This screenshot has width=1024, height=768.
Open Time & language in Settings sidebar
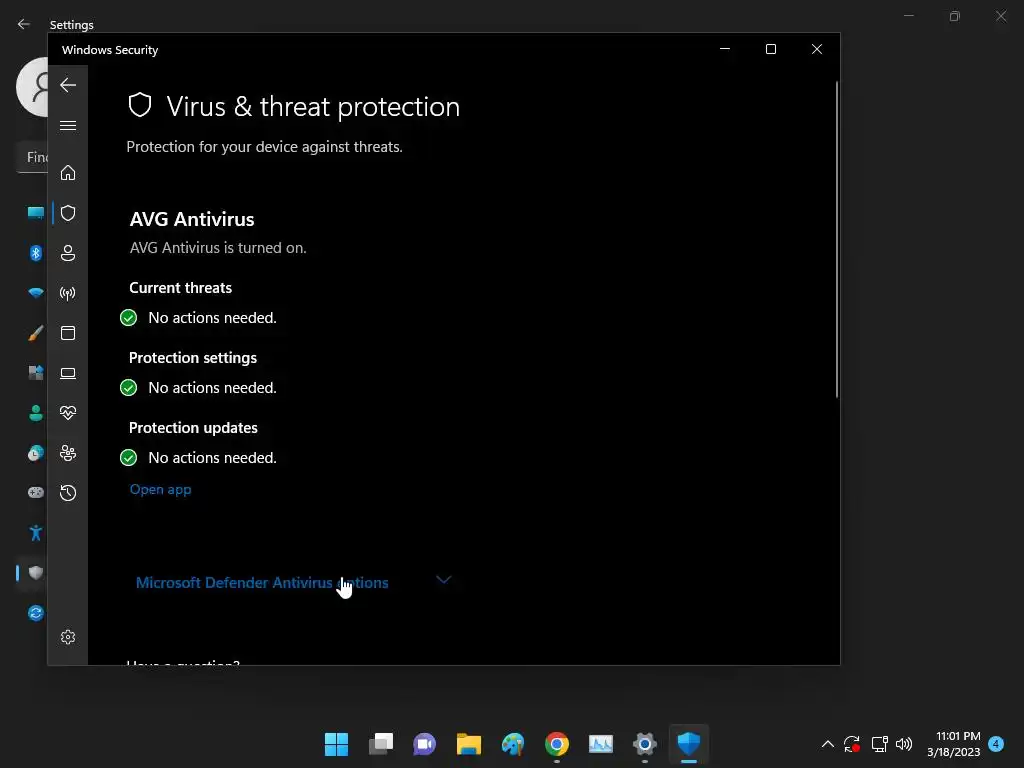pos(35,453)
